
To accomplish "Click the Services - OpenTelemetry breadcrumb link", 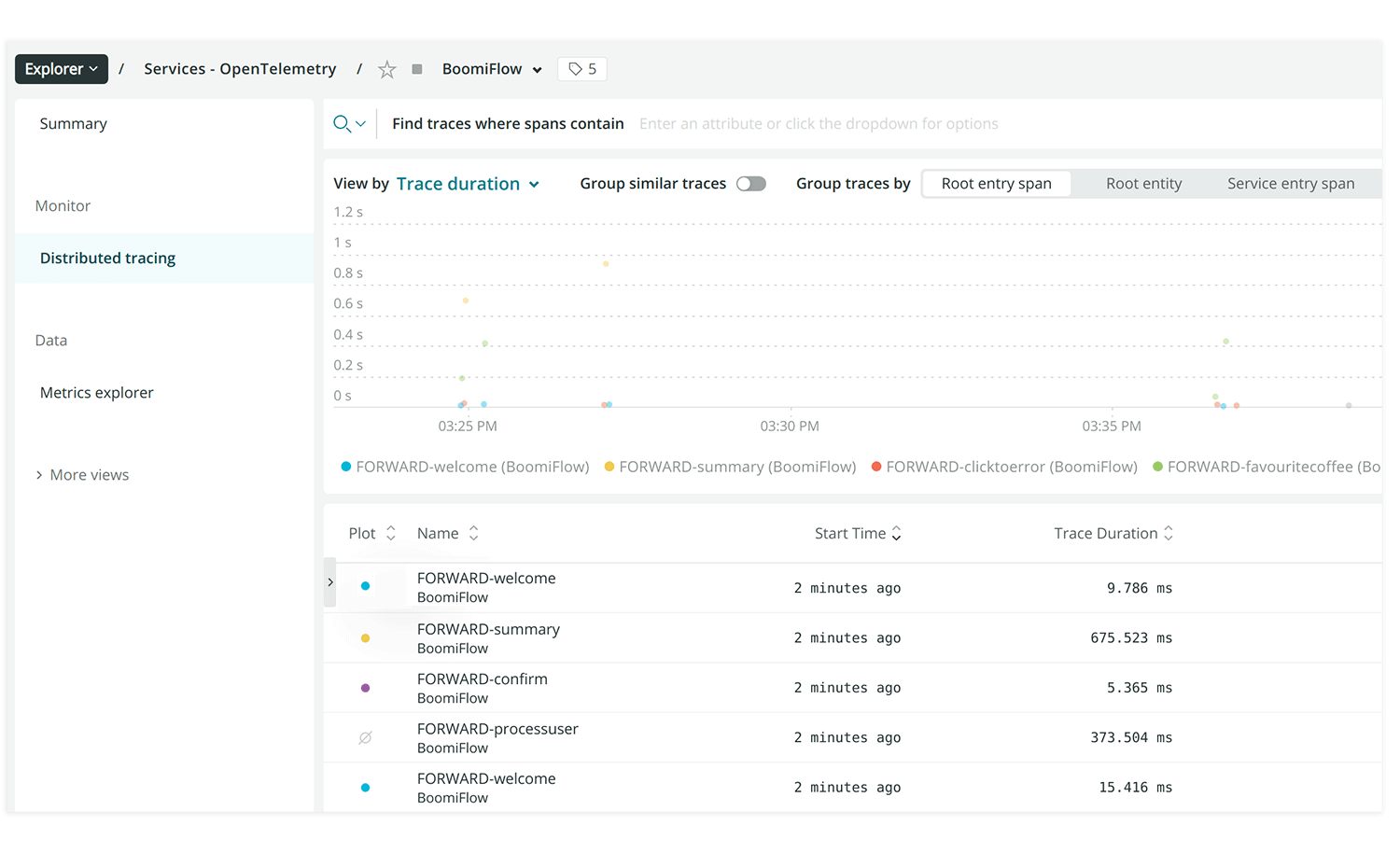I will click(240, 68).
